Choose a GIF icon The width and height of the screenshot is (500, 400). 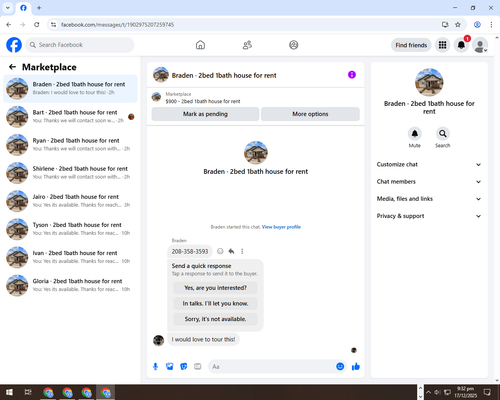pos(198,367)
